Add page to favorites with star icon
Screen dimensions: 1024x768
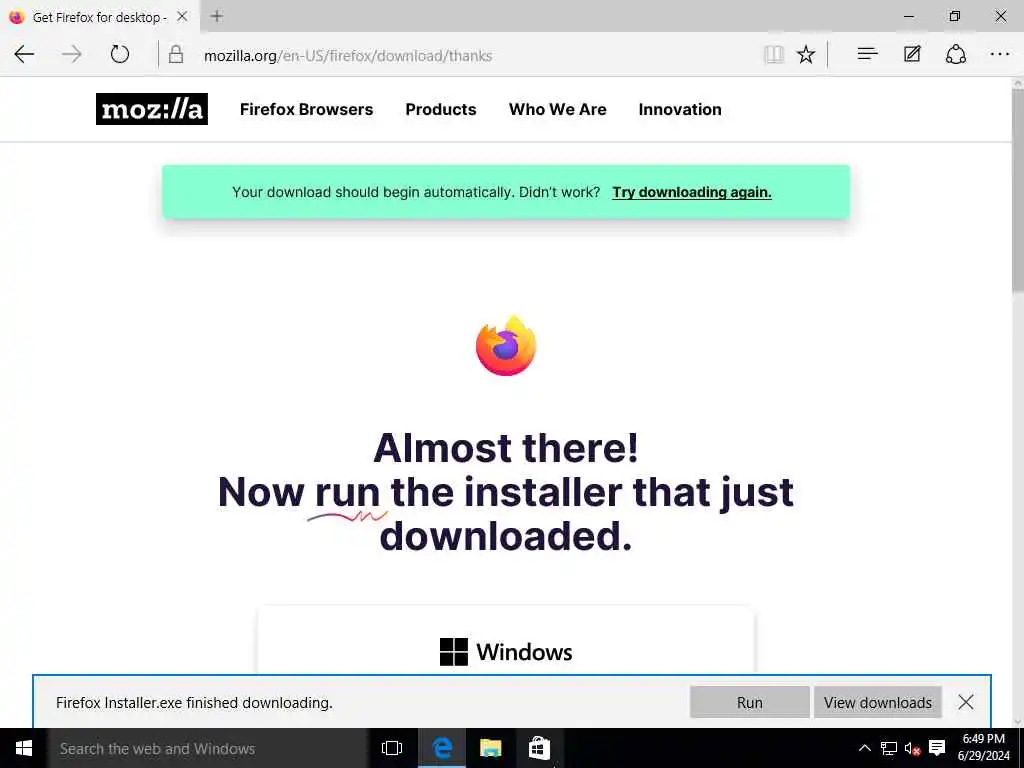point(806,54)
